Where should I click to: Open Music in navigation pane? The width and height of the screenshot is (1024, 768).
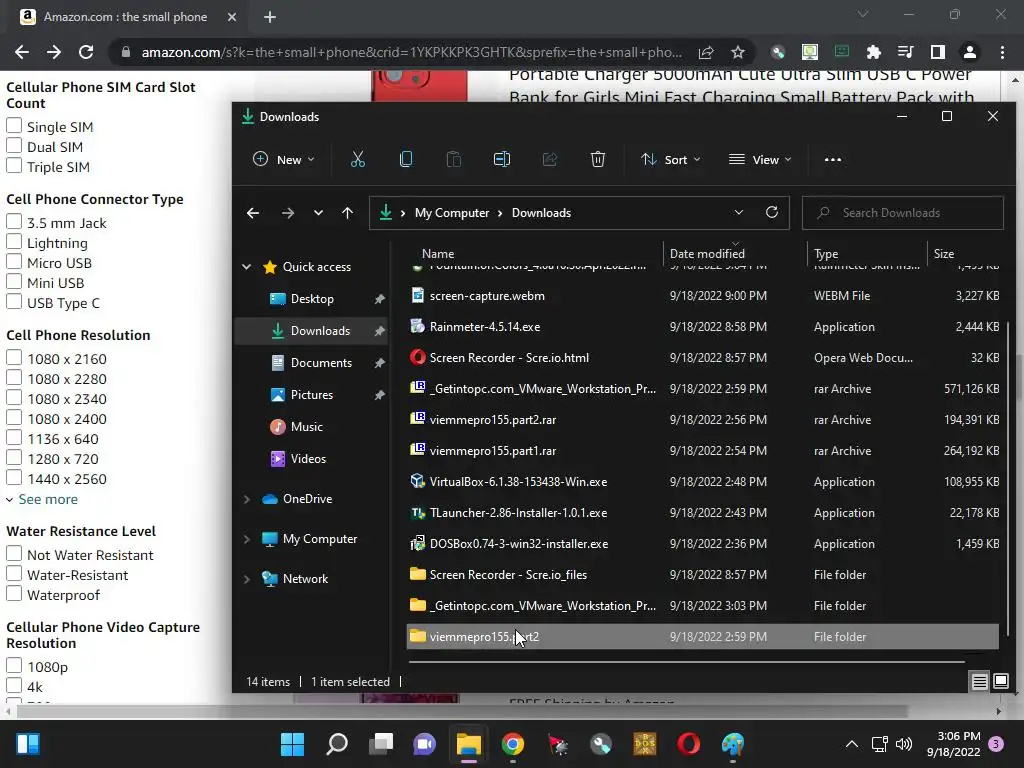coord(306,426)
